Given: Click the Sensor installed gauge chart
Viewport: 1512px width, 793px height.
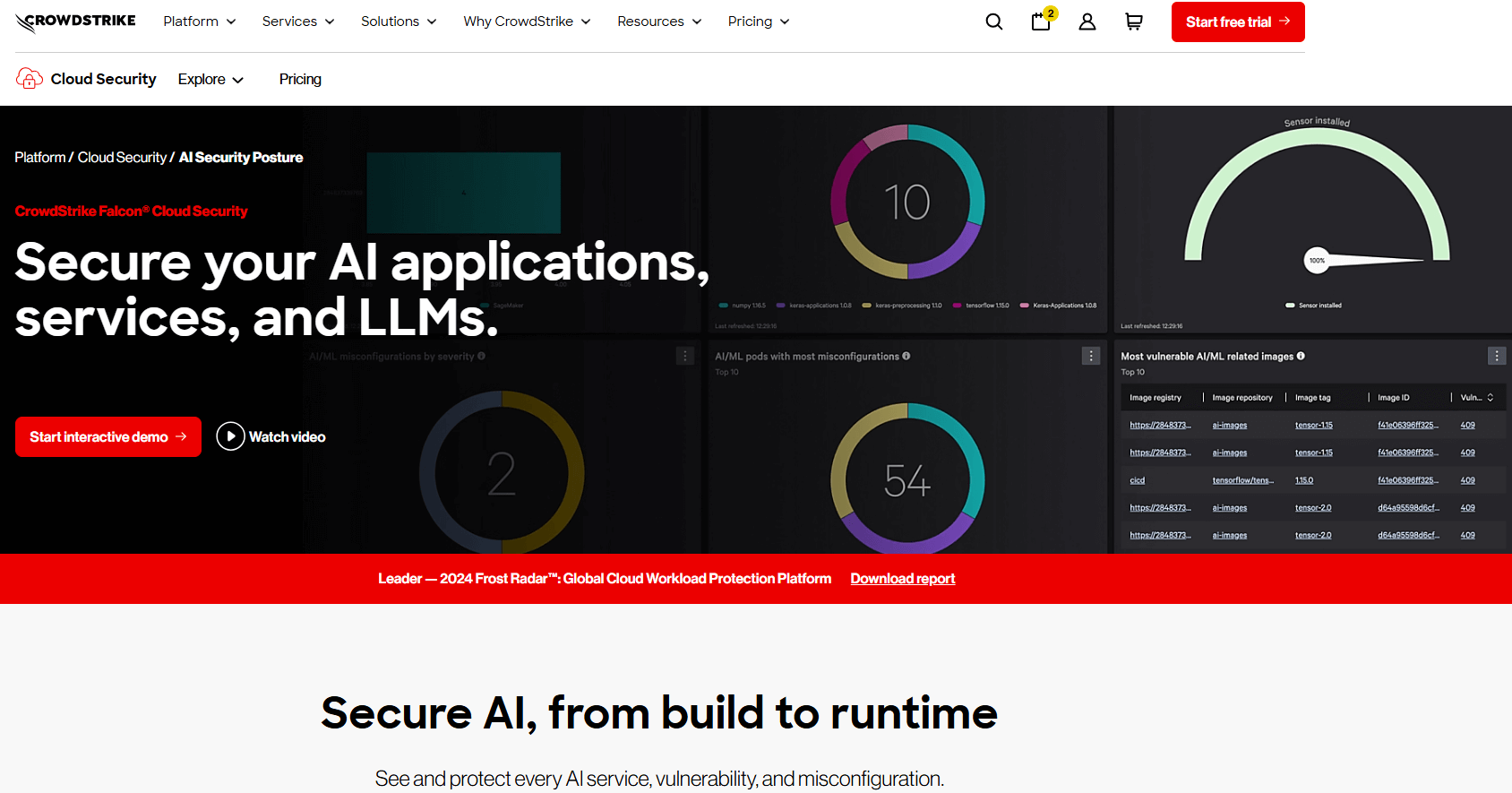Looking at the screenshot, I should 1317,197.
